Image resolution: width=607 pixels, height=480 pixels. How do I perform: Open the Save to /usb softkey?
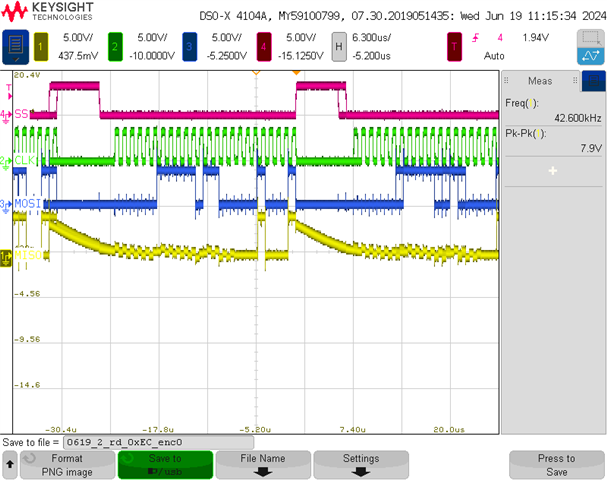(165, 465)
